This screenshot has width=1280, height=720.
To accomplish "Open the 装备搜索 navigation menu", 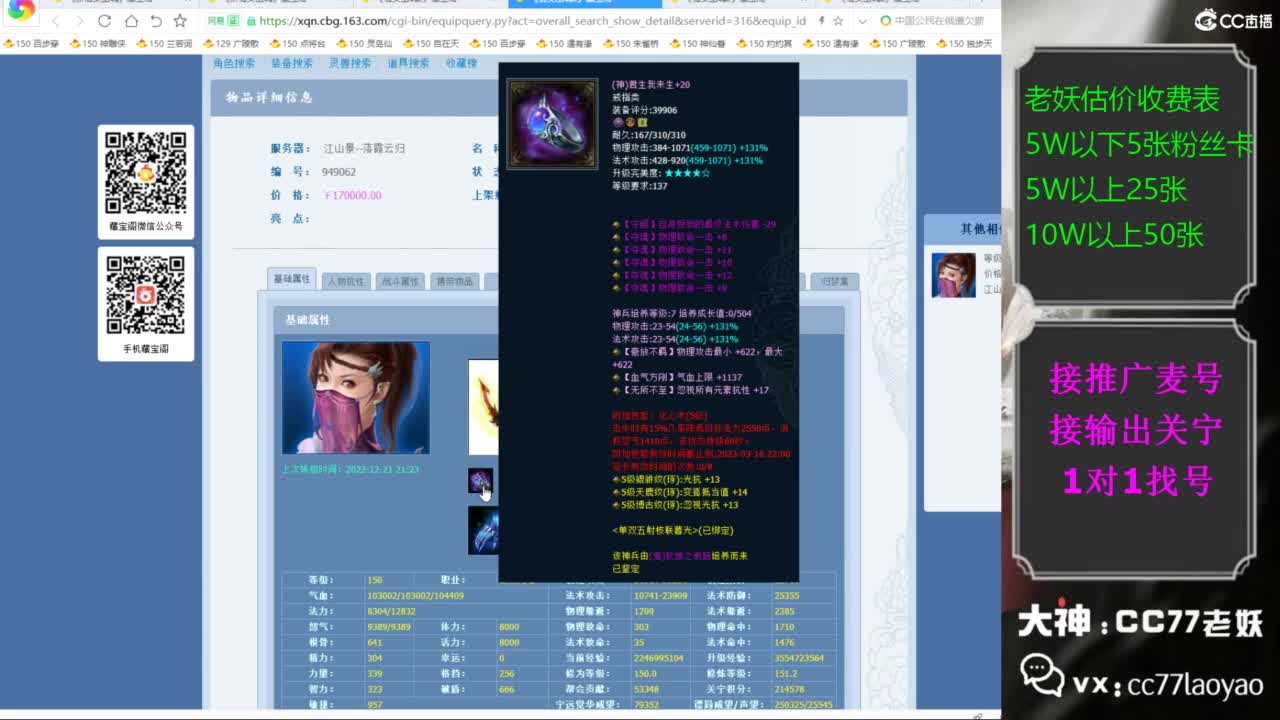I will pos(292,63).
